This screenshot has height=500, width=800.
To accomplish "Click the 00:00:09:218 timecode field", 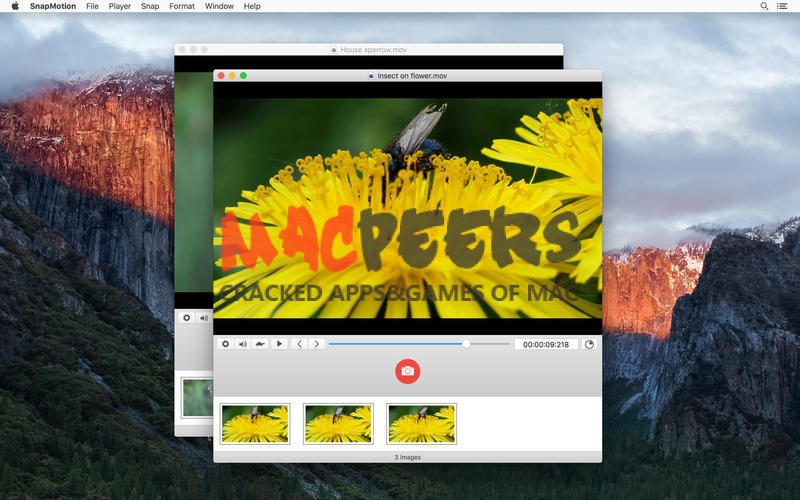I will [x=545, y=344].
